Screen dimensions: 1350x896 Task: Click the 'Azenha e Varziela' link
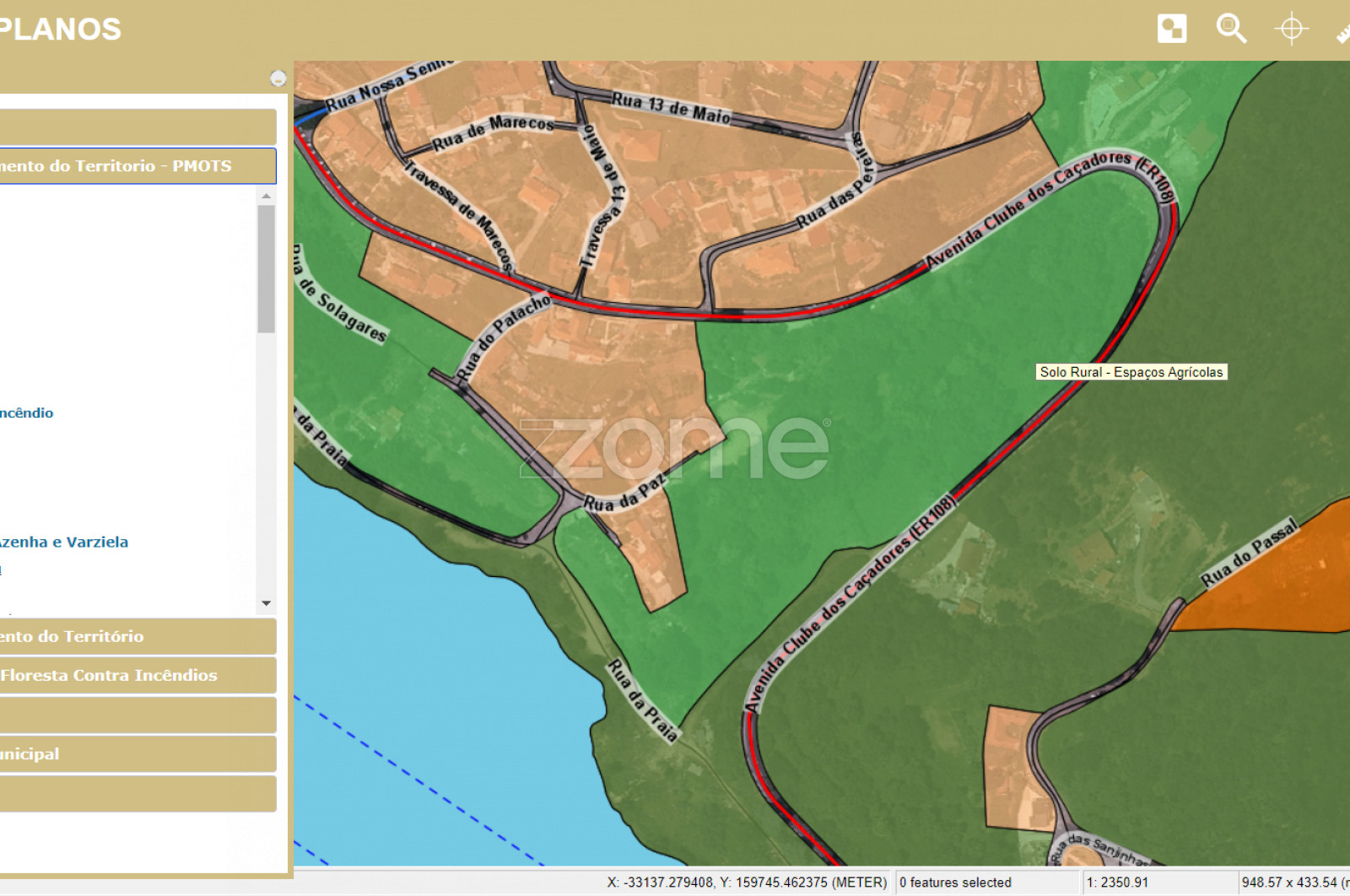pyautogui.click(x=64, y=542)
